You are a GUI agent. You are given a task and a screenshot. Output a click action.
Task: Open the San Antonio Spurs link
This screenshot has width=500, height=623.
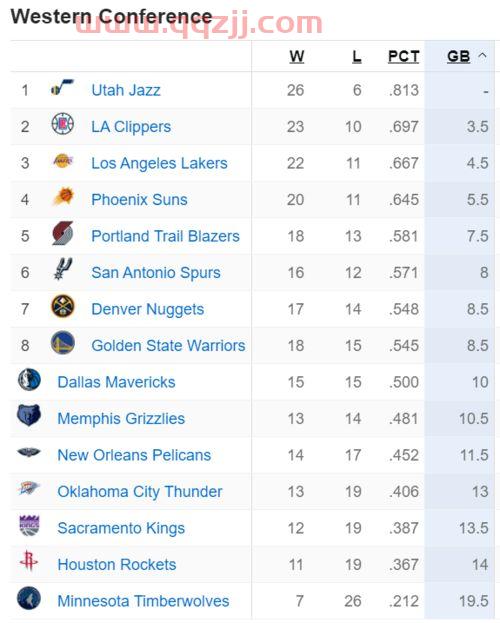pyautogui.click(x=156, y=273)
